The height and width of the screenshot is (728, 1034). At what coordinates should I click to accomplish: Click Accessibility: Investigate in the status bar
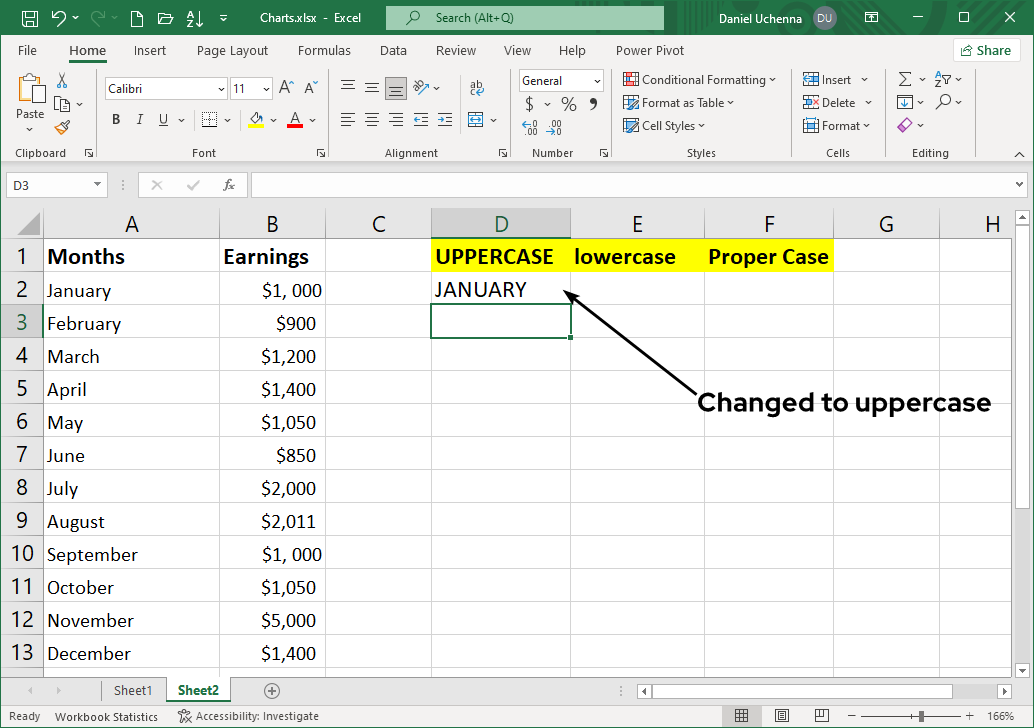pos(249,716)
